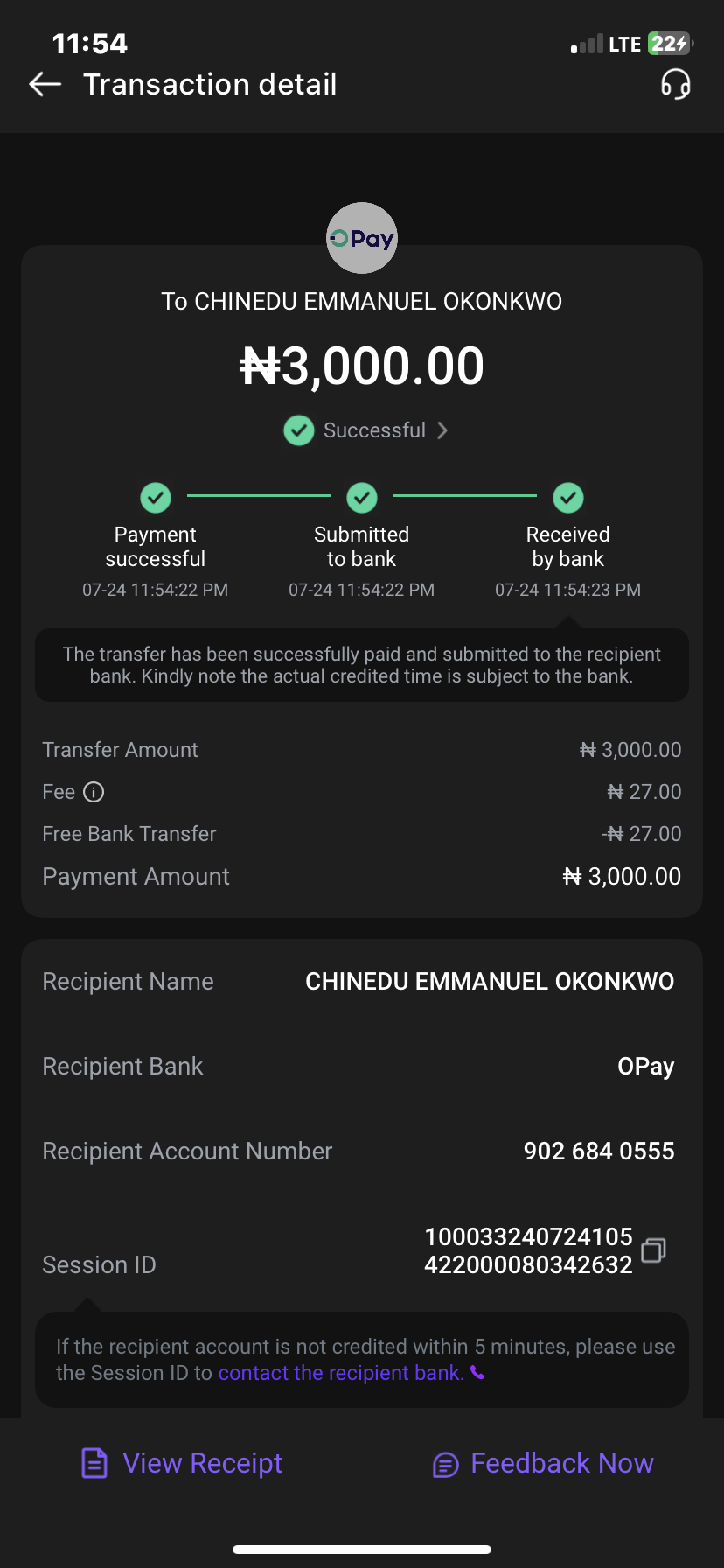Tap the back arrow icon
The image size is (724, 1568).
45,84
